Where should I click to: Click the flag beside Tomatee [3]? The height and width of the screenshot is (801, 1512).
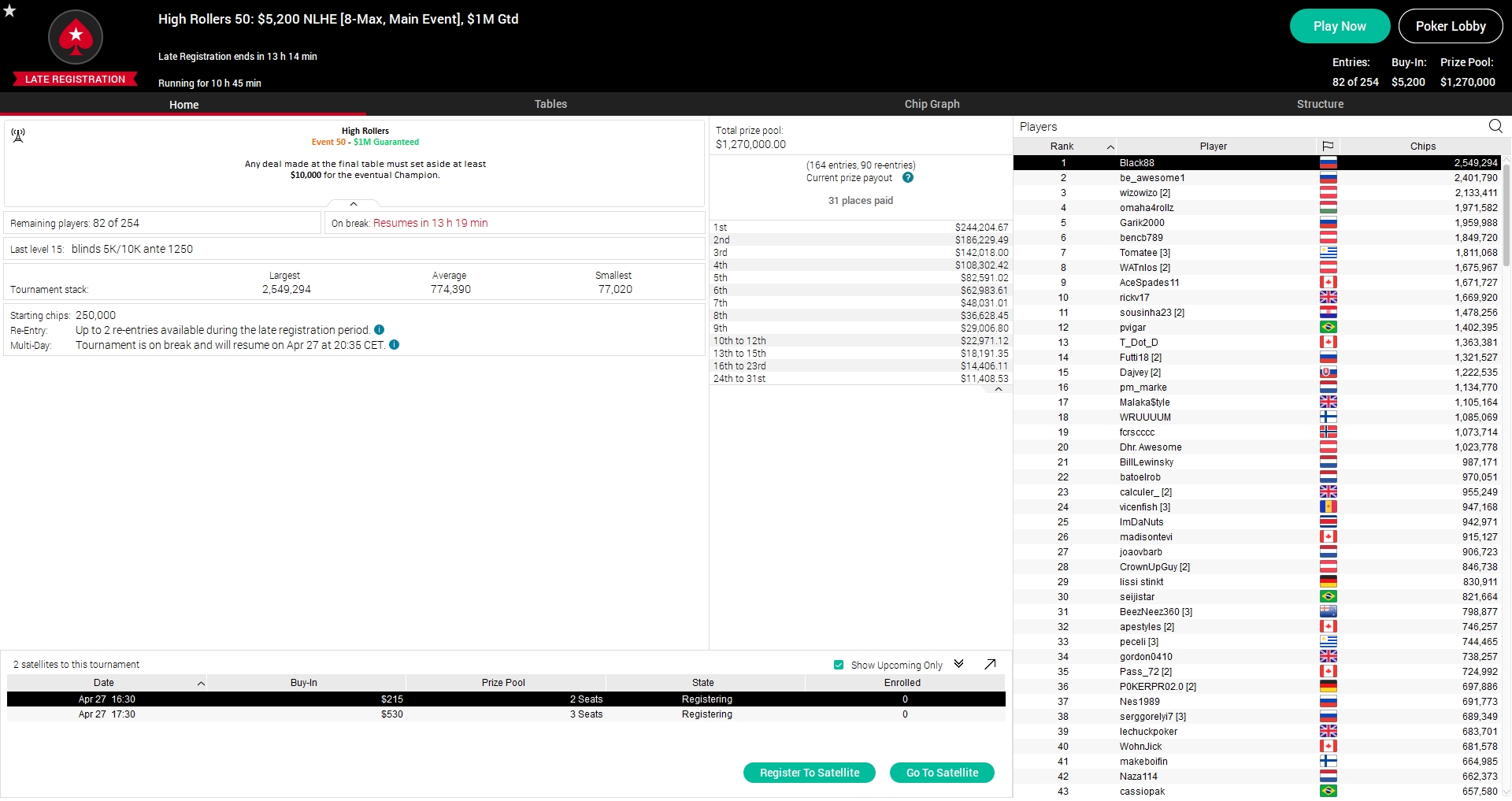click(x=1329, y=253)
